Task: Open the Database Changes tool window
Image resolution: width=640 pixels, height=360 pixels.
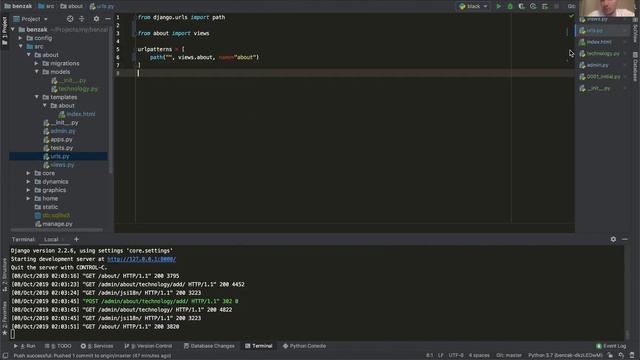Action: coord(209,346)
